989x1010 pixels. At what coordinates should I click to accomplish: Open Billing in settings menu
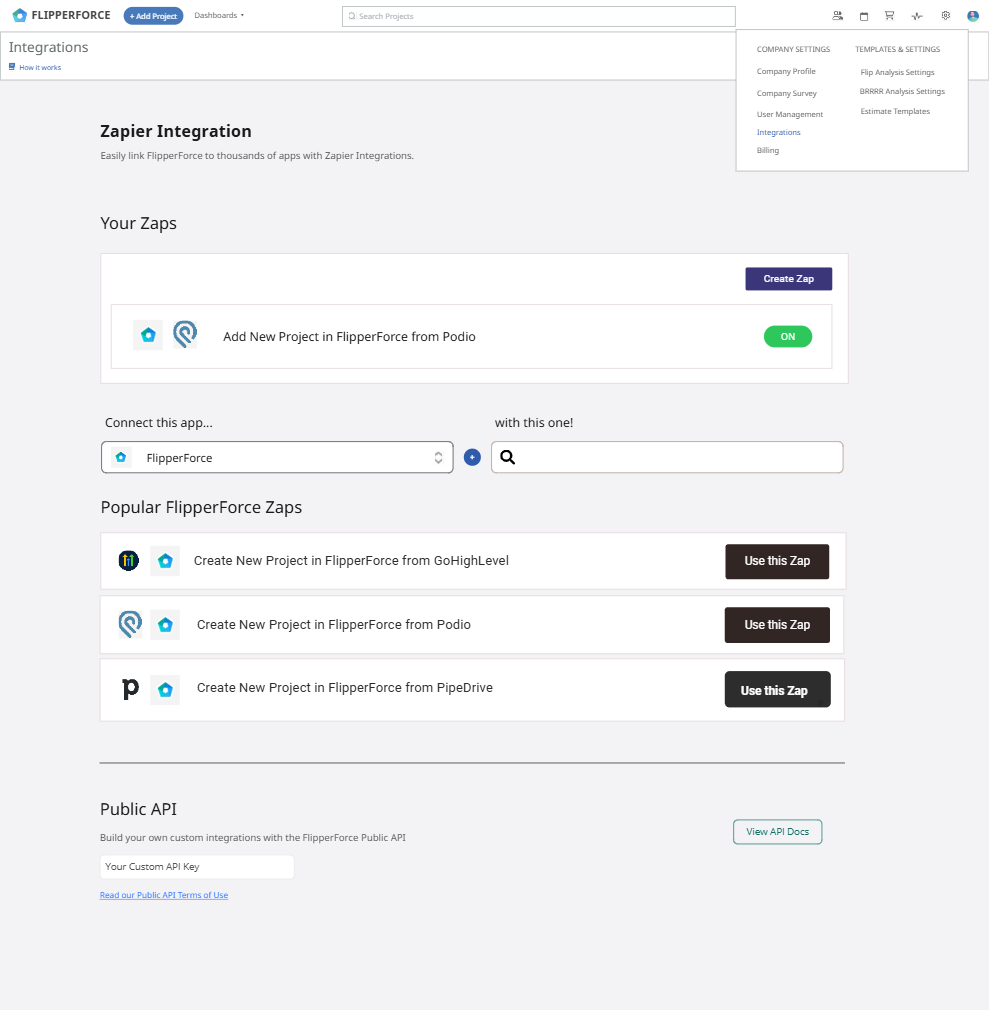click(x=767, y=150)
